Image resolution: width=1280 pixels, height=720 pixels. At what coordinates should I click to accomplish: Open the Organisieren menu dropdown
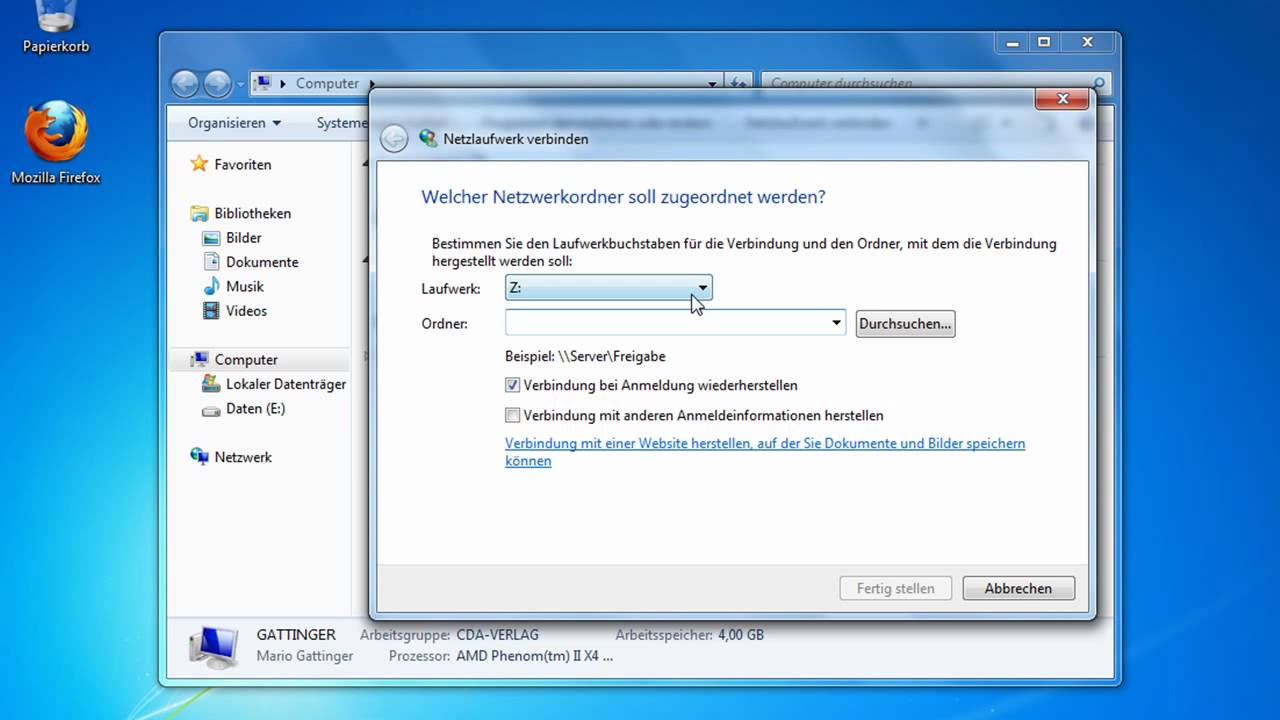[x=234, y=123]
